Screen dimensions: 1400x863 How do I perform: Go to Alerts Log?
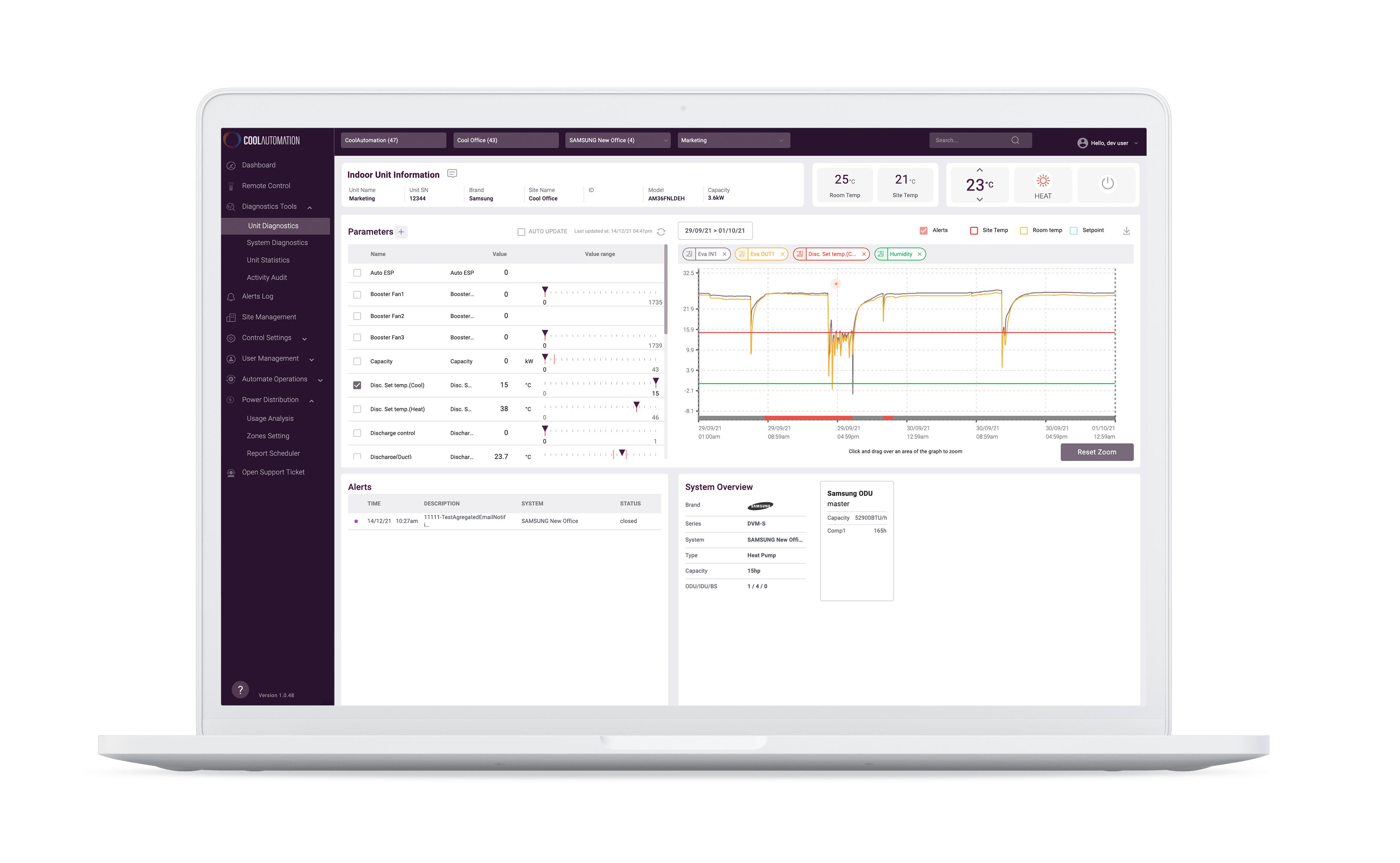(x=258, y=296)
